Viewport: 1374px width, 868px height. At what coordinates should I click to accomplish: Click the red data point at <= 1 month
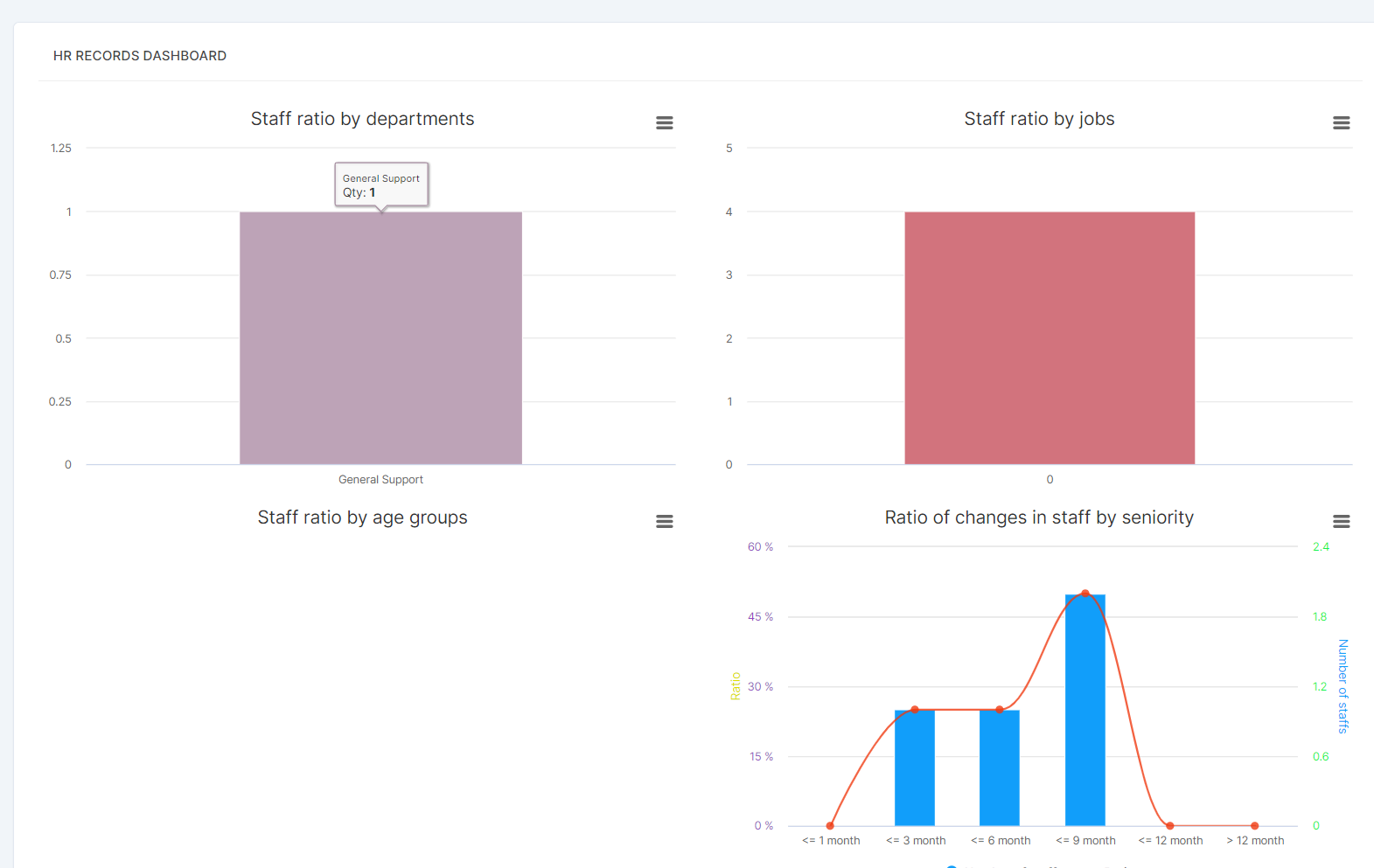pyautogui.click(x=830, y=825)
